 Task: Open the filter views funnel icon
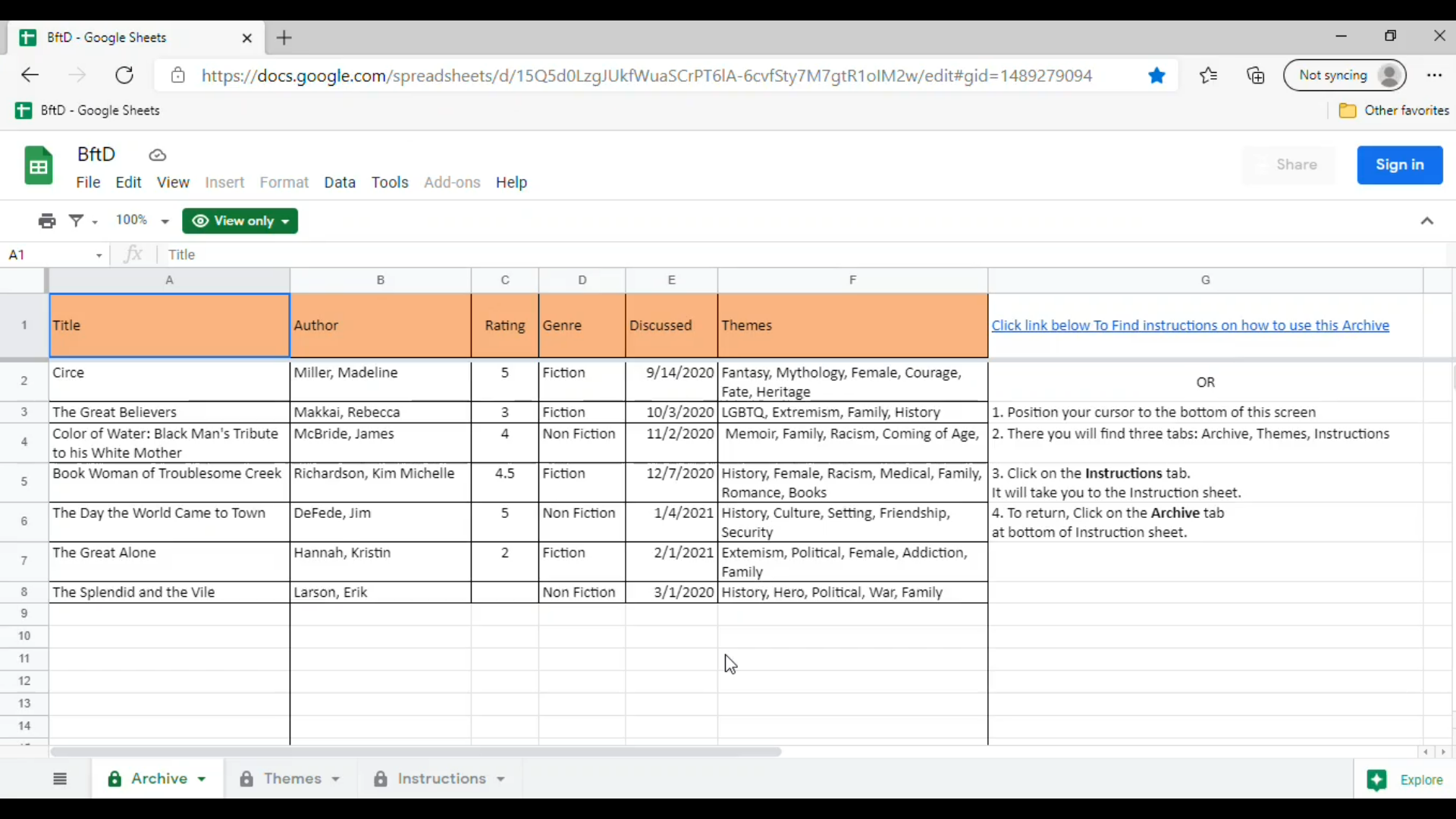coord(77,221)
